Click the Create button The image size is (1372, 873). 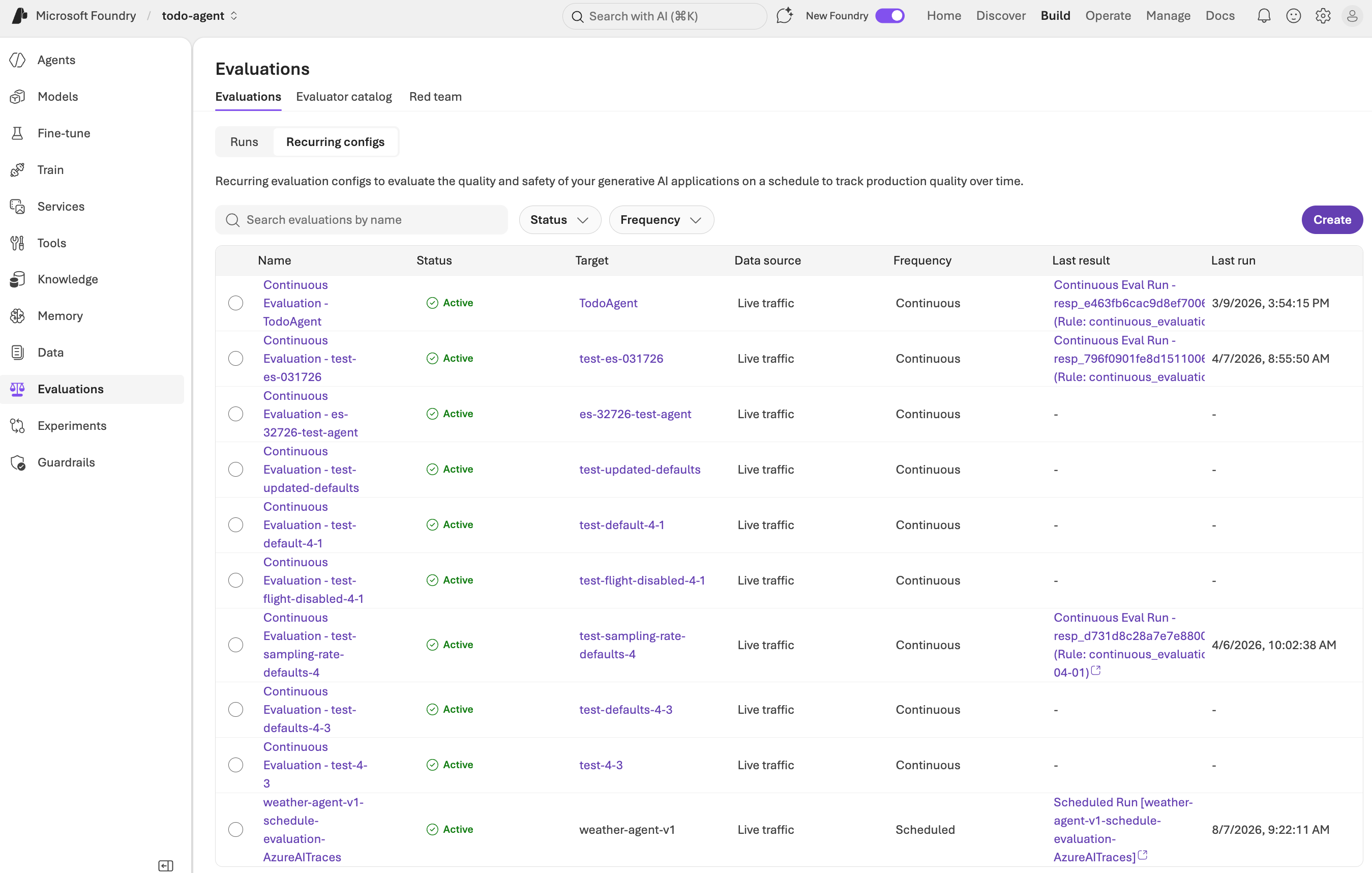tap(1332, 220)
